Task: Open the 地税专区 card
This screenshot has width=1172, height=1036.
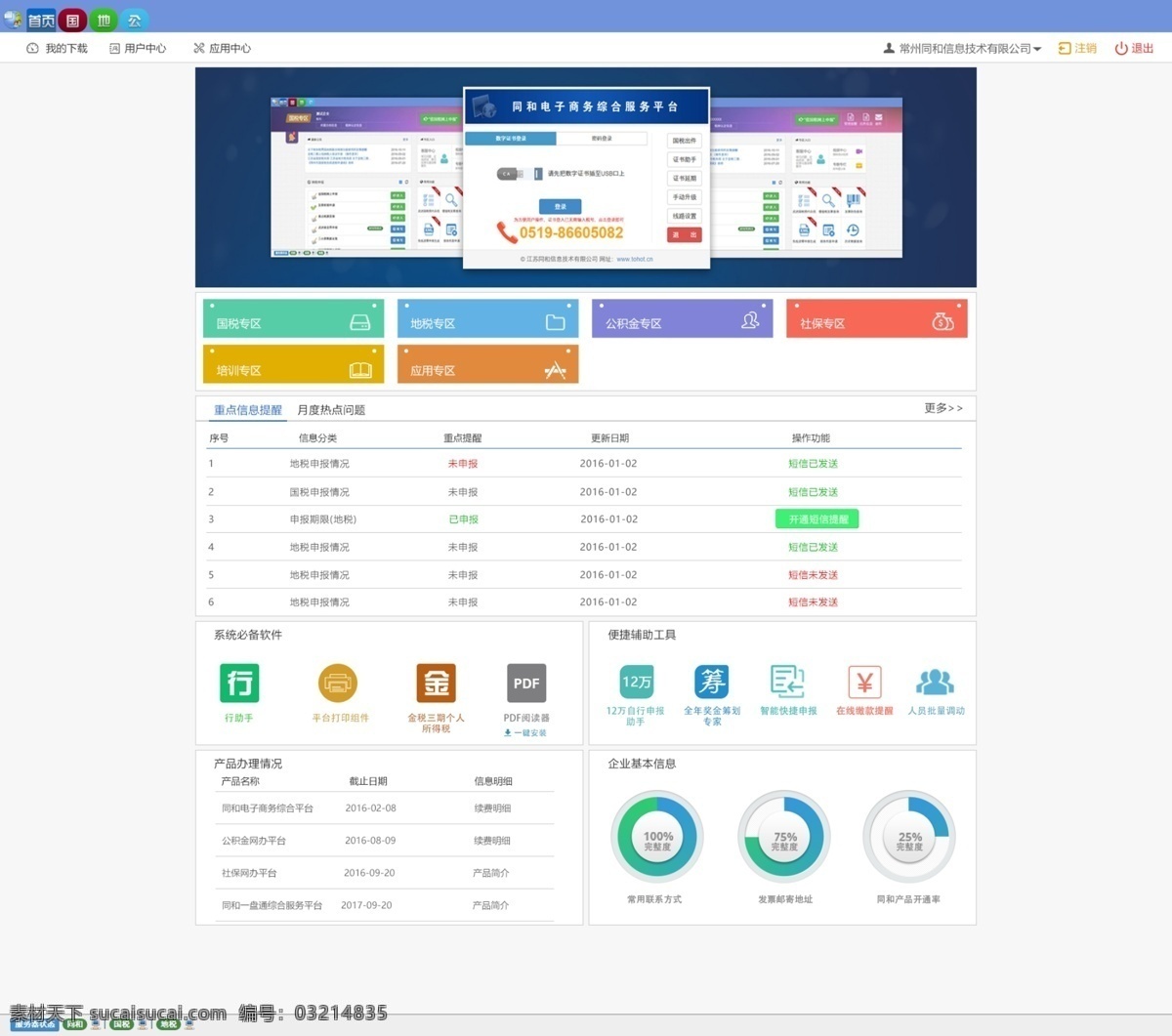Action: (x=487, y=319)
